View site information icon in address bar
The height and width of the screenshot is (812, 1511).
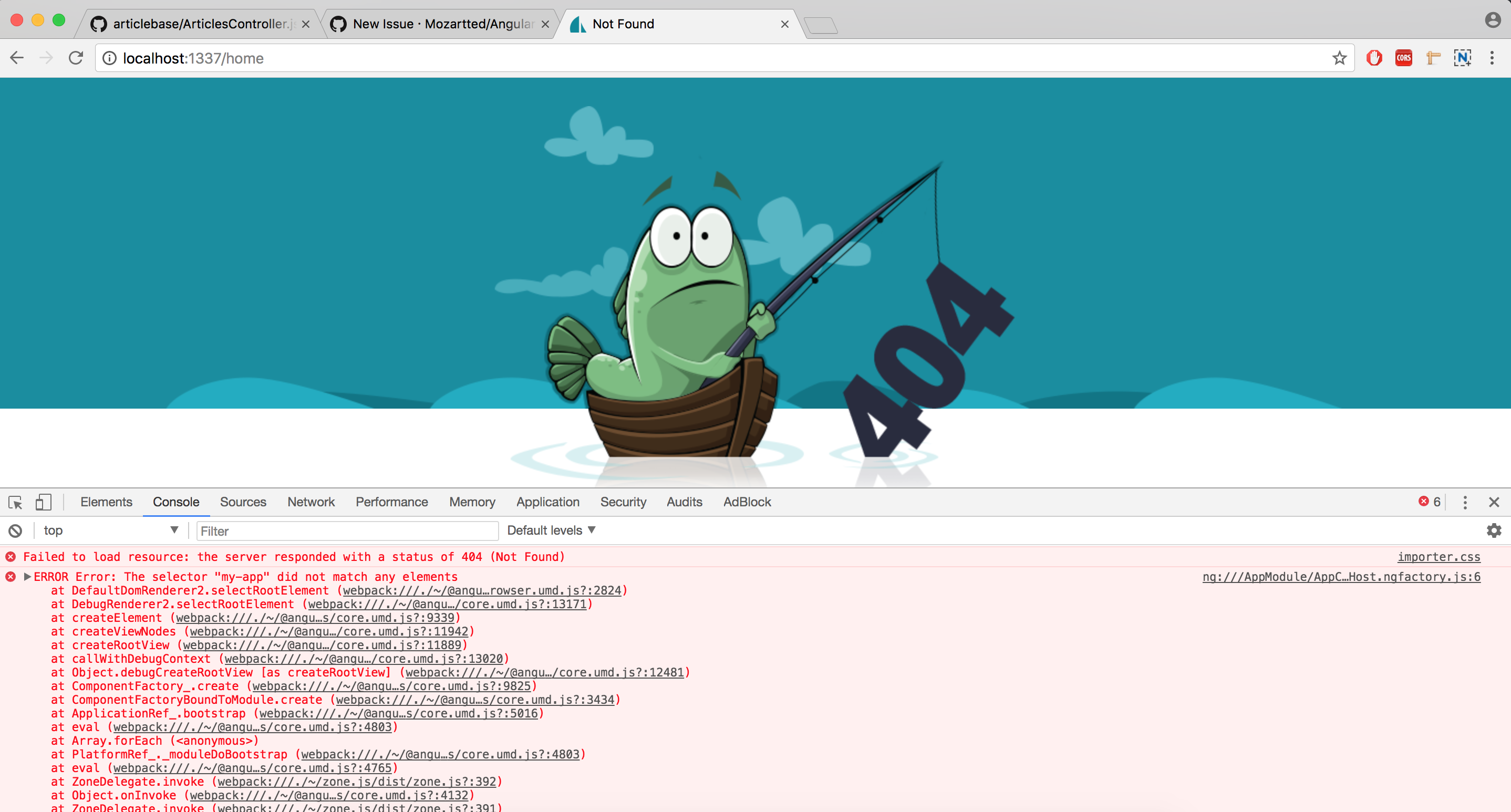pos(110,58)
